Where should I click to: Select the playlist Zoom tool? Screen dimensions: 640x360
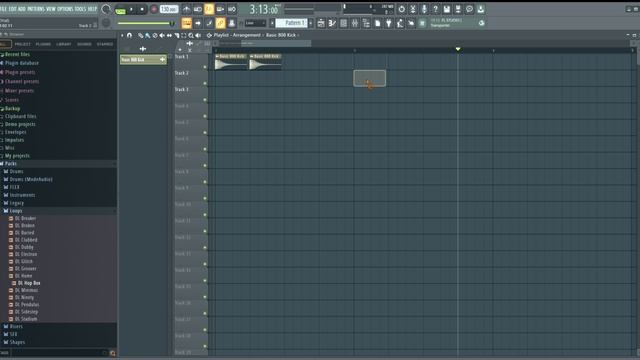(x=191, y=36)
